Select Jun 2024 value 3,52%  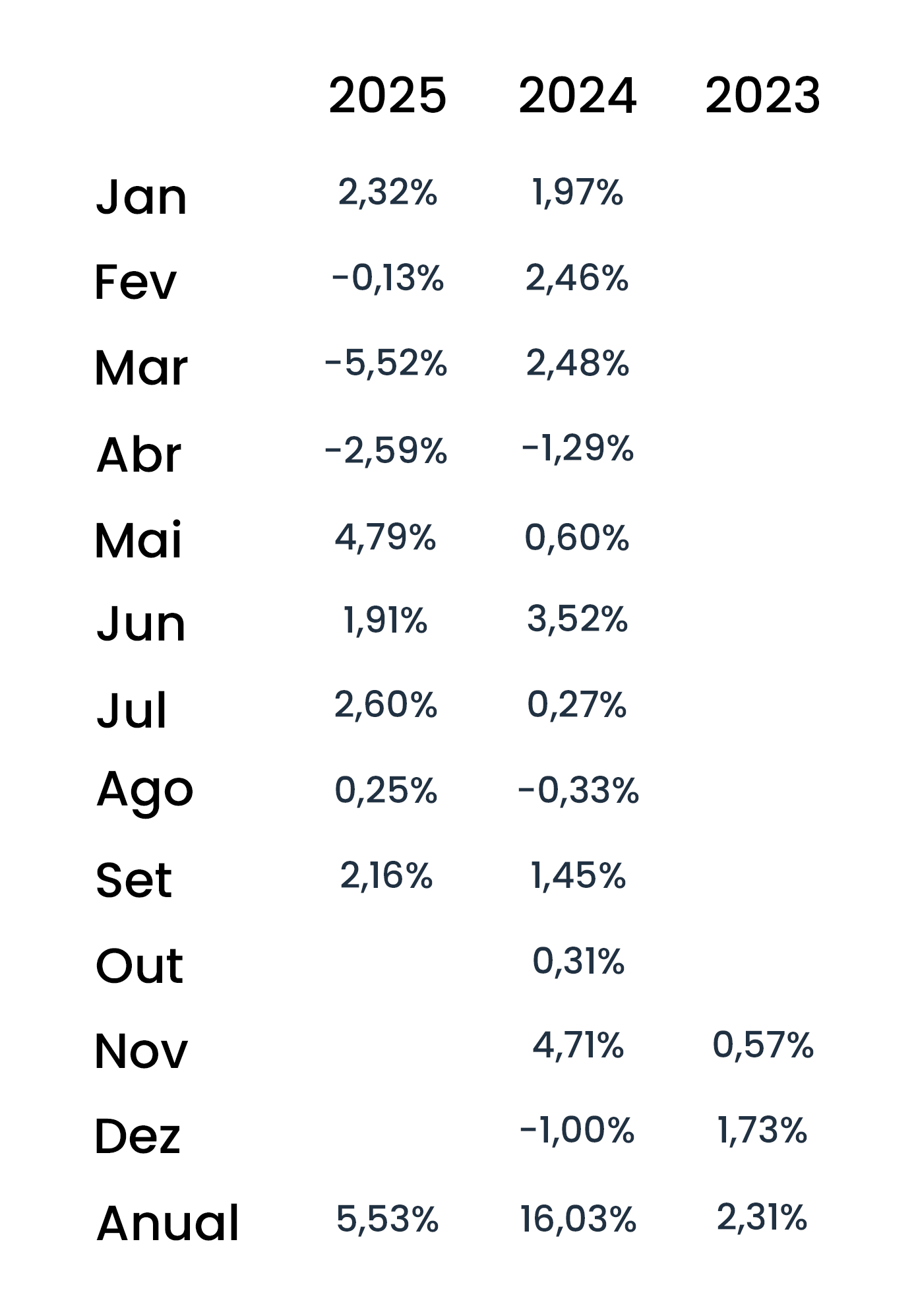tap(577, 619)
